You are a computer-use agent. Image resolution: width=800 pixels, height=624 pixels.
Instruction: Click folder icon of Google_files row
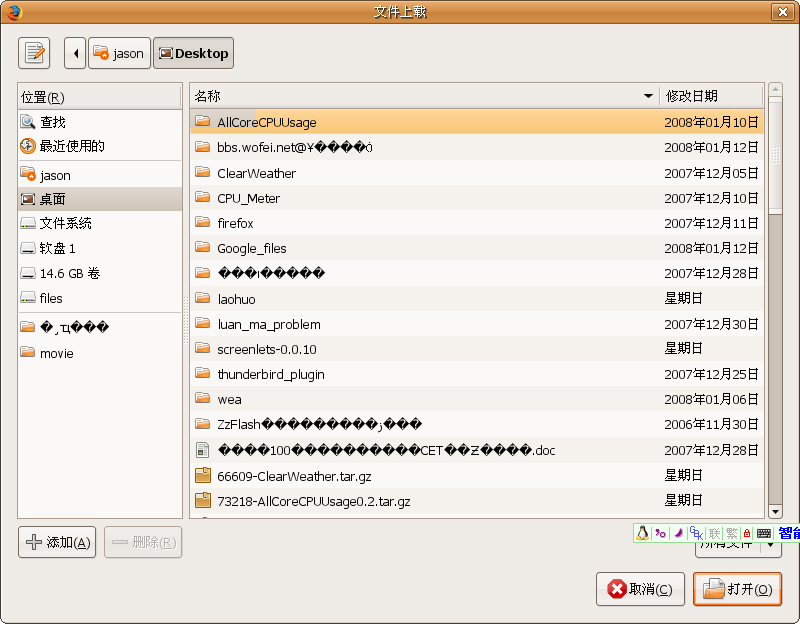[203, 247]
